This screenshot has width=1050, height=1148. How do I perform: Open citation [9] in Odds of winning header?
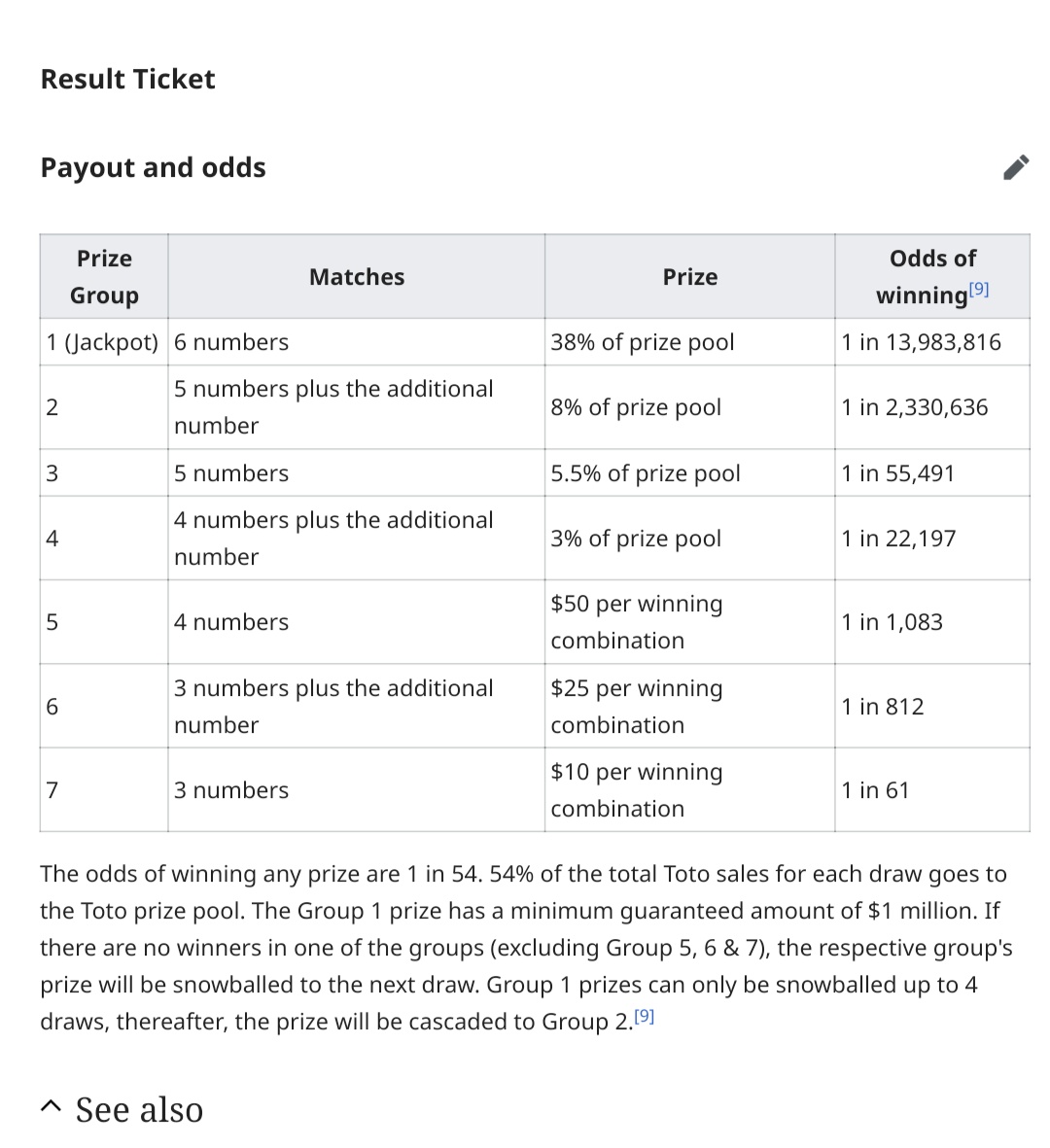point(979,289)
